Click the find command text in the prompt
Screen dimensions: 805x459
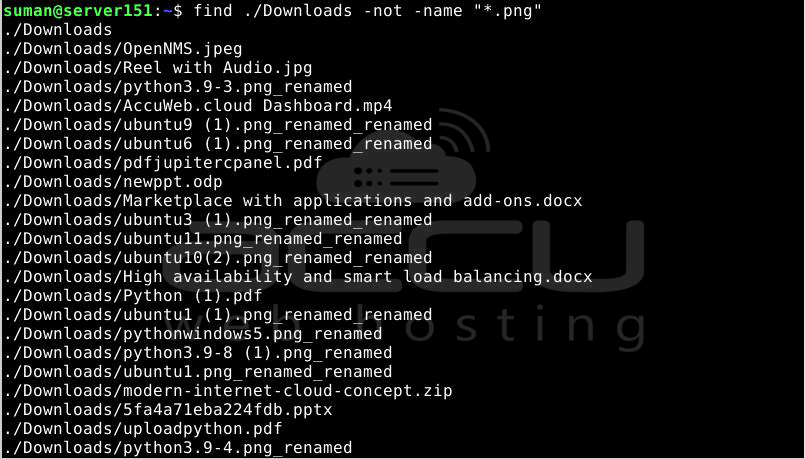coord(368,11)
